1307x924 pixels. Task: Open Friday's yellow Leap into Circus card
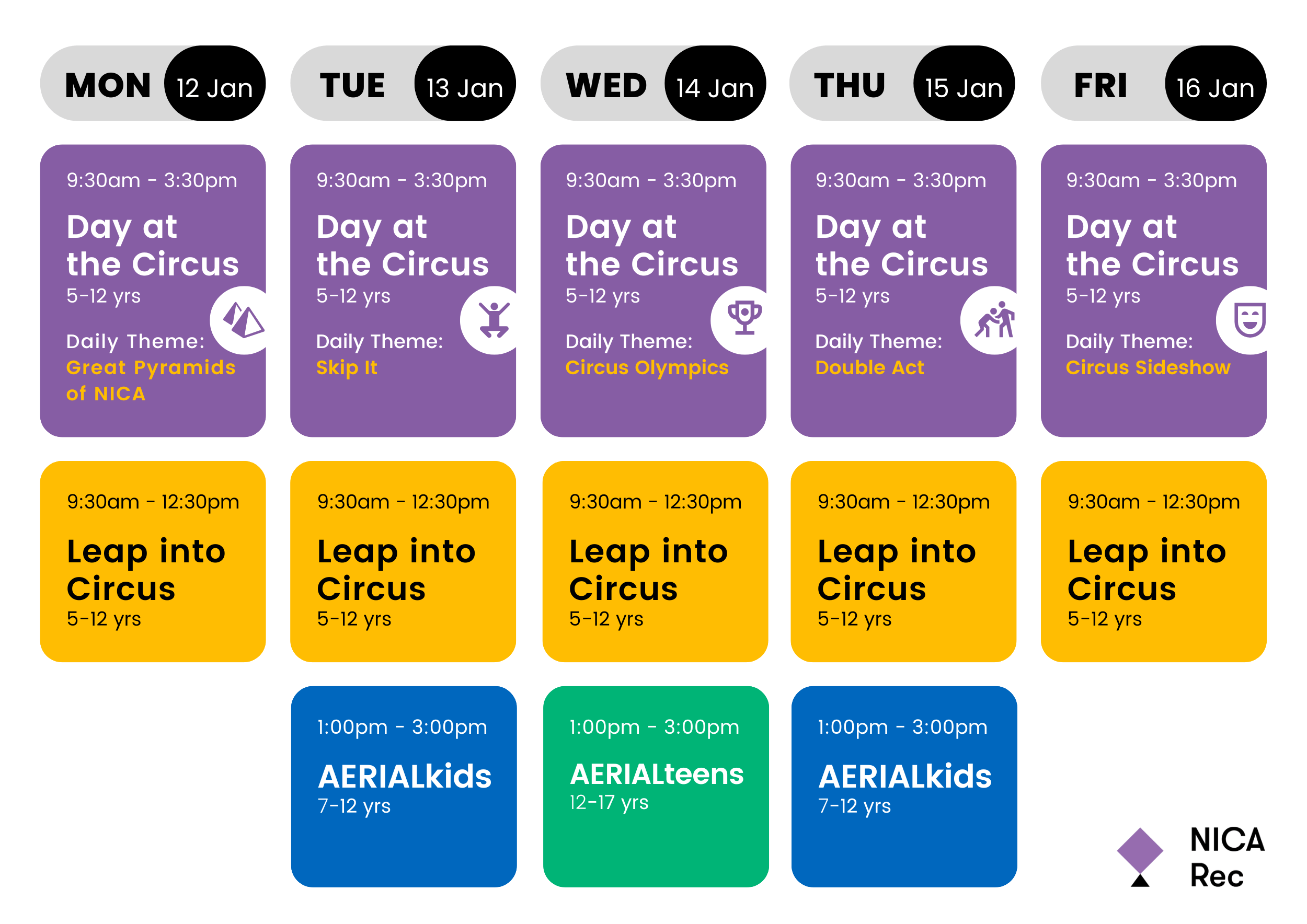[1153, 561]
